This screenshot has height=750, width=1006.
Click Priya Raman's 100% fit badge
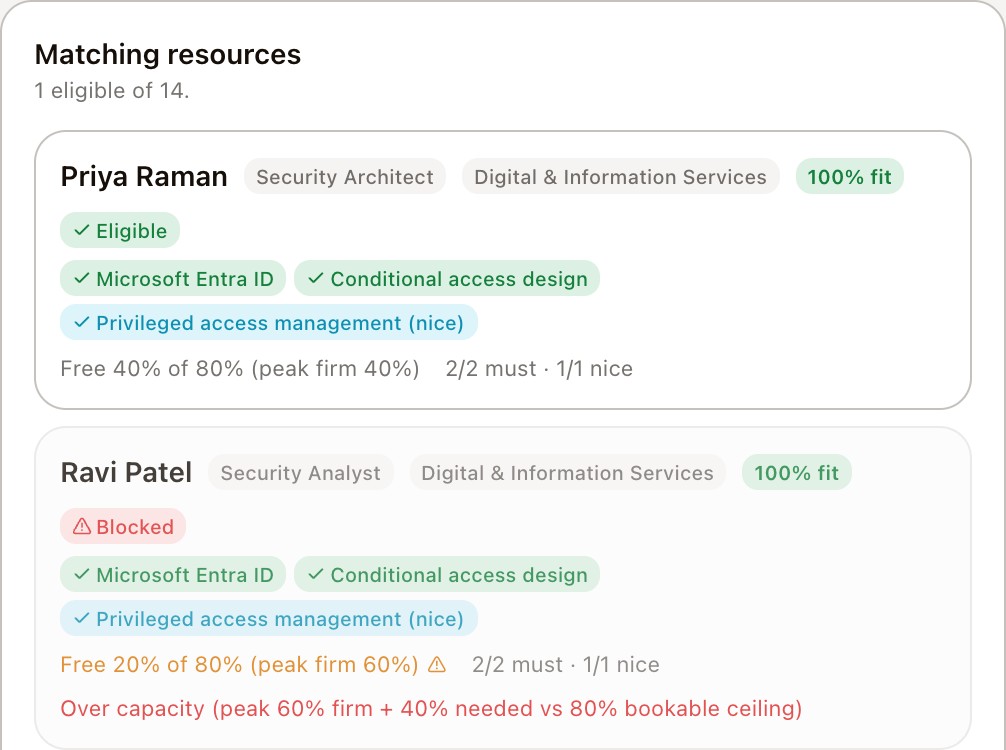(x=849, y=176)
